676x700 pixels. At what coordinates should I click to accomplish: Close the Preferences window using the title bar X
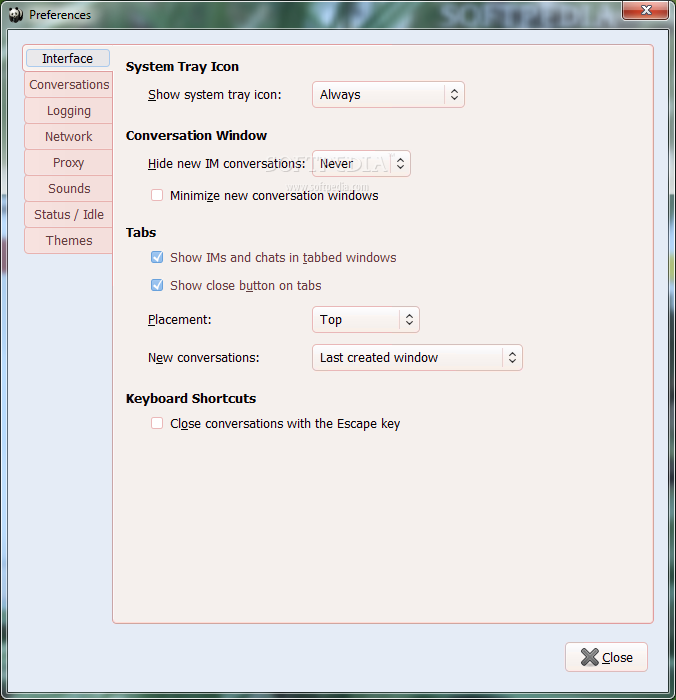coord(645,10)
